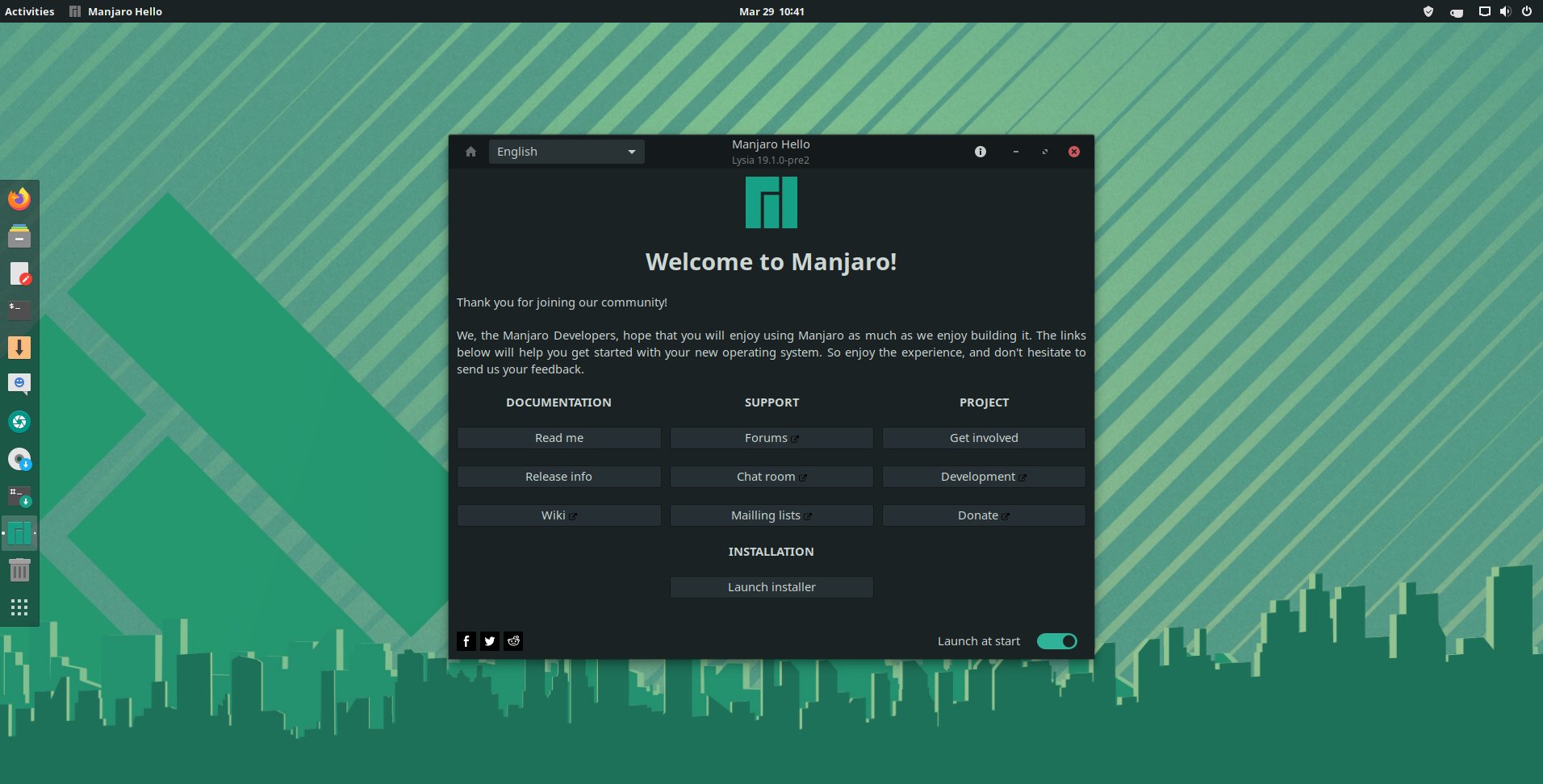
Task: Open the teal camera-shutter dock icon
Action: point(19,422)
